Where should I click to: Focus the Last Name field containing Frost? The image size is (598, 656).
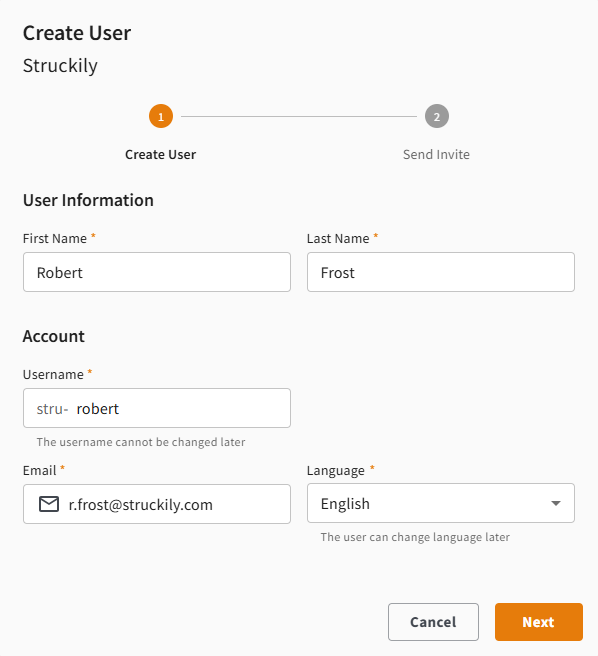coord(441,272)
